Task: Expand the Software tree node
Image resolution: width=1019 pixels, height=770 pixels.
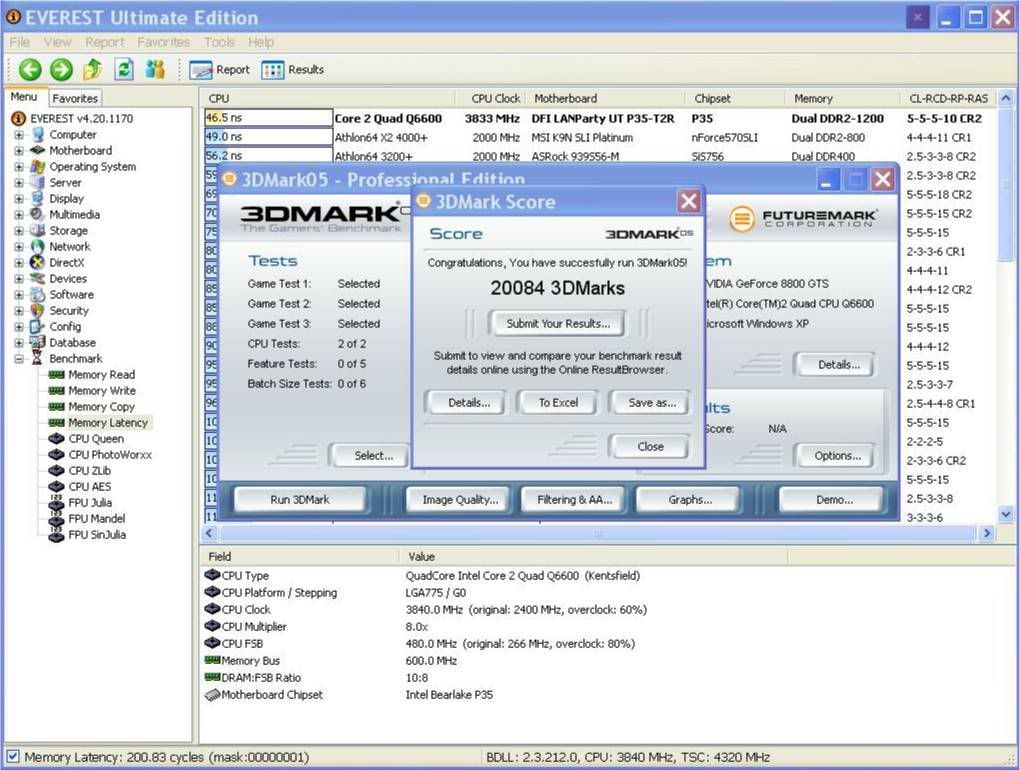Action: 19,295
